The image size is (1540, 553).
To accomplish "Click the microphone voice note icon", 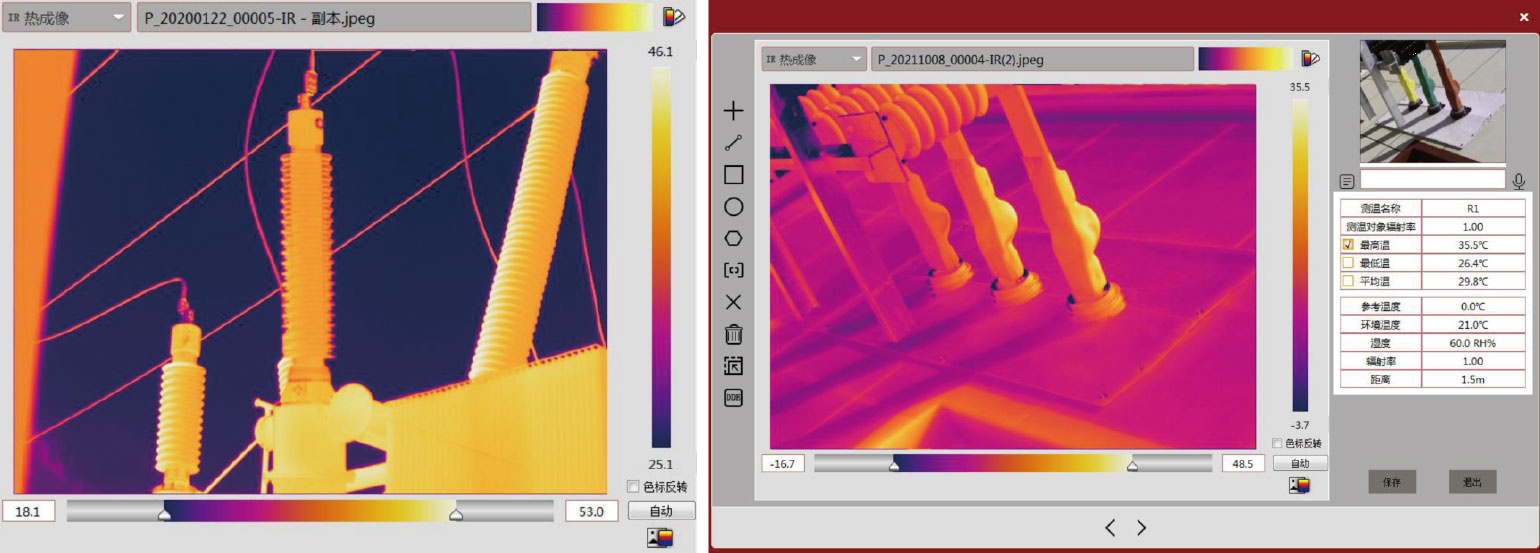I will click(x=1519, y=181).
